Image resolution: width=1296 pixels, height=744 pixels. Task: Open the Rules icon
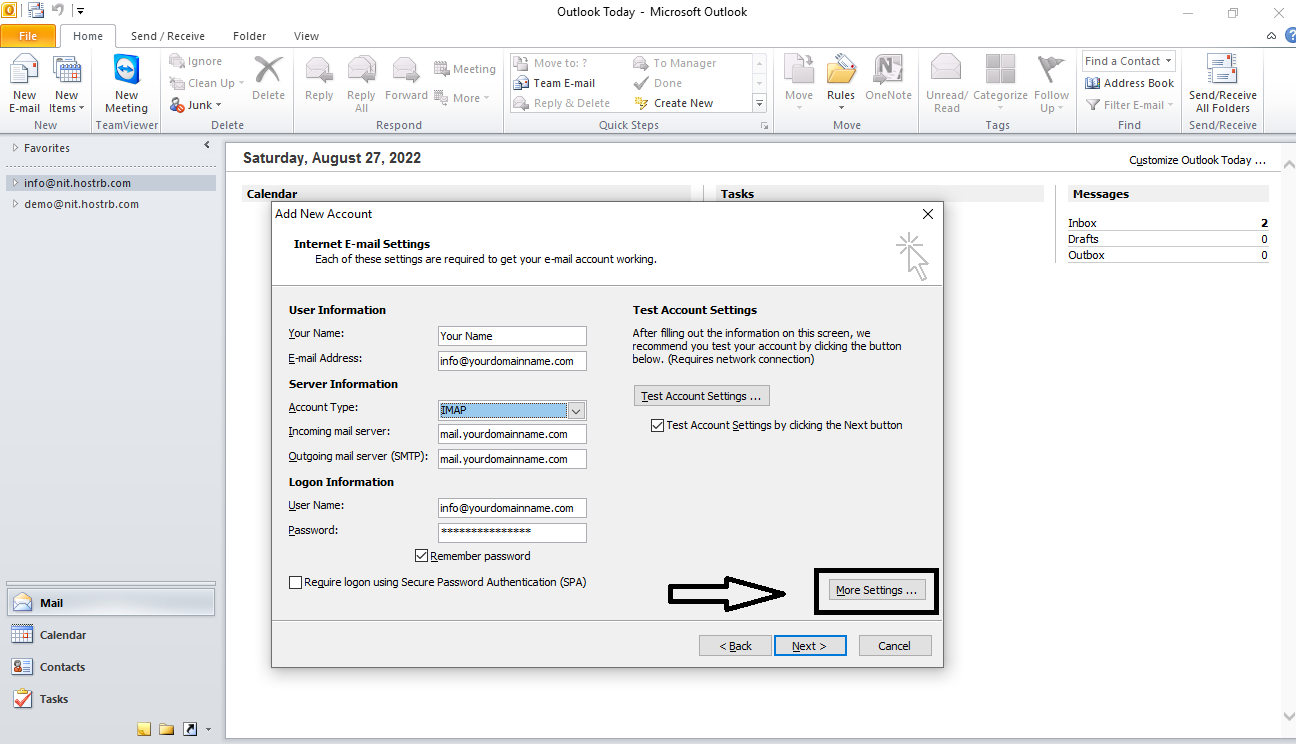(x=841, y=84)
